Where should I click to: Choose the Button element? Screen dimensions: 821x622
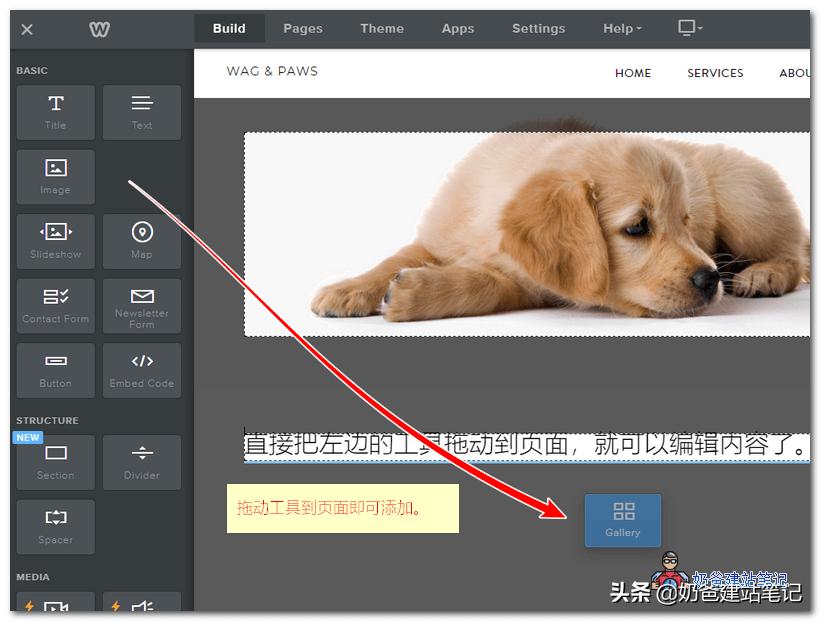[x=56, y=370]
